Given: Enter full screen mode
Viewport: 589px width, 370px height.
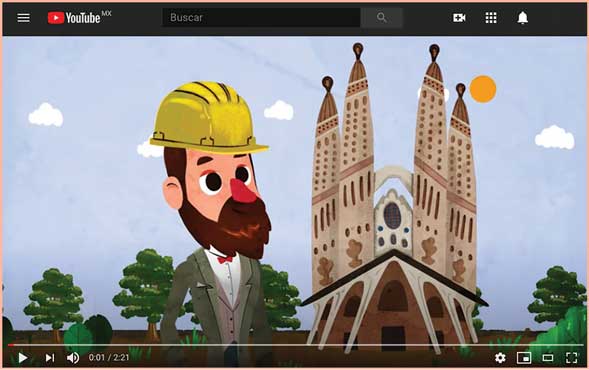Looking at the screenshot, I should [x=571, y=358].
